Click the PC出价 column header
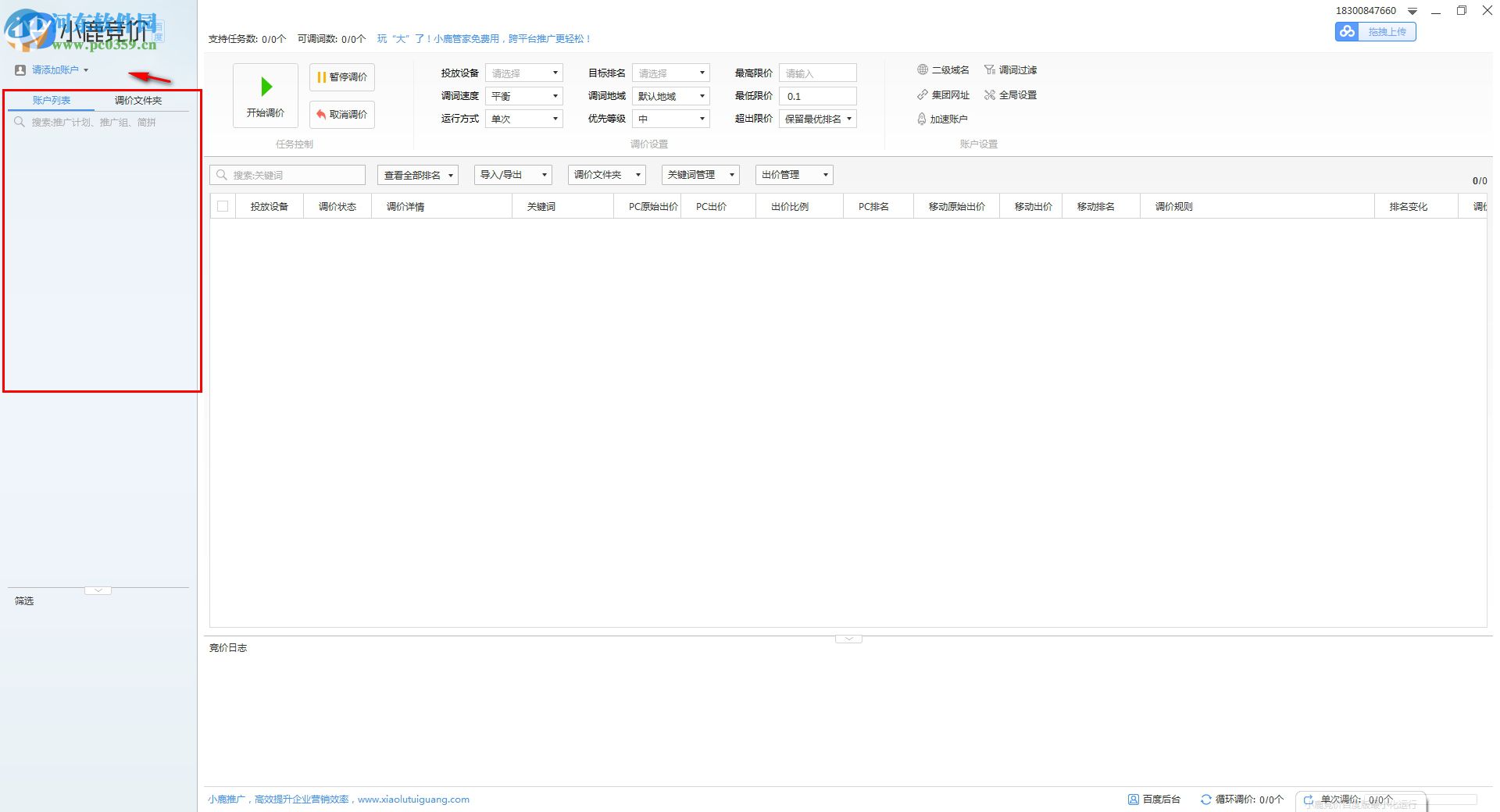Viewport: 1500px width, 812px height. tap(719, 207)
